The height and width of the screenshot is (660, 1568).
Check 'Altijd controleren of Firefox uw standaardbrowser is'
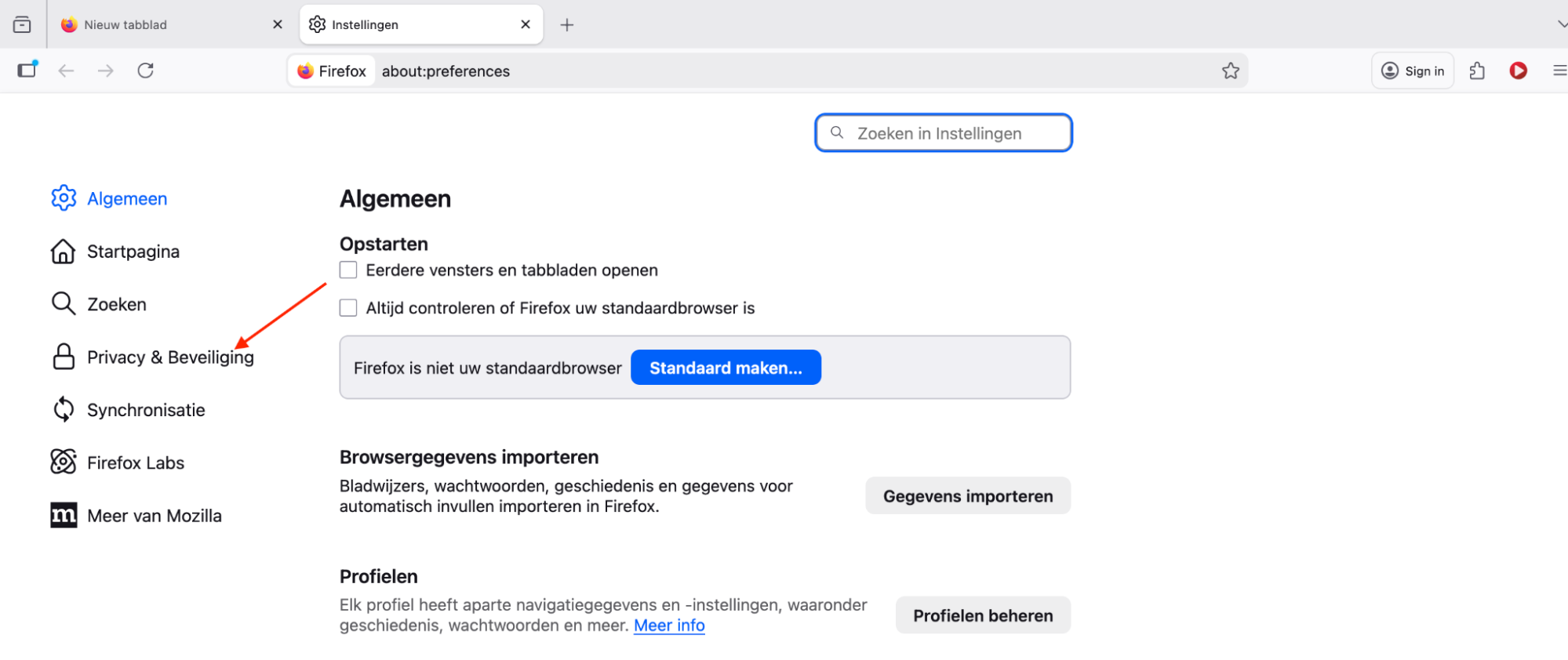point(347,307)
